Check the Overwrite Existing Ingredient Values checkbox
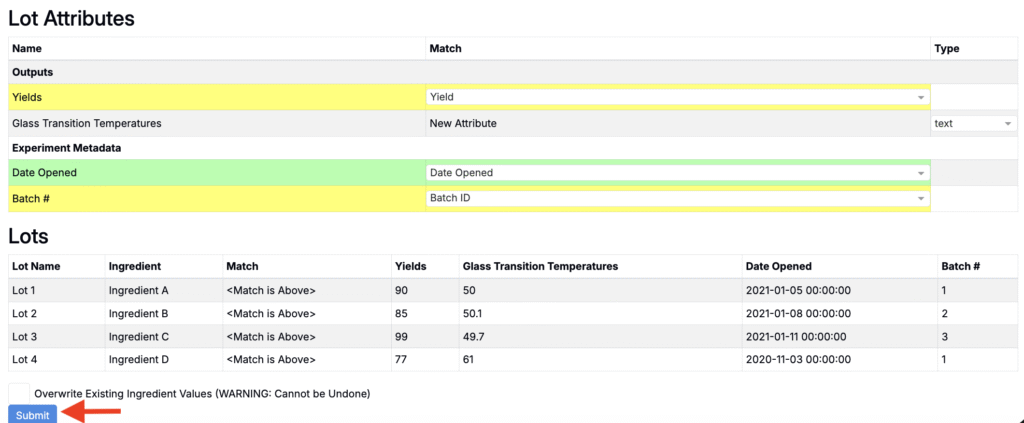Viewport: 1024px width, 423px height. 19,393
